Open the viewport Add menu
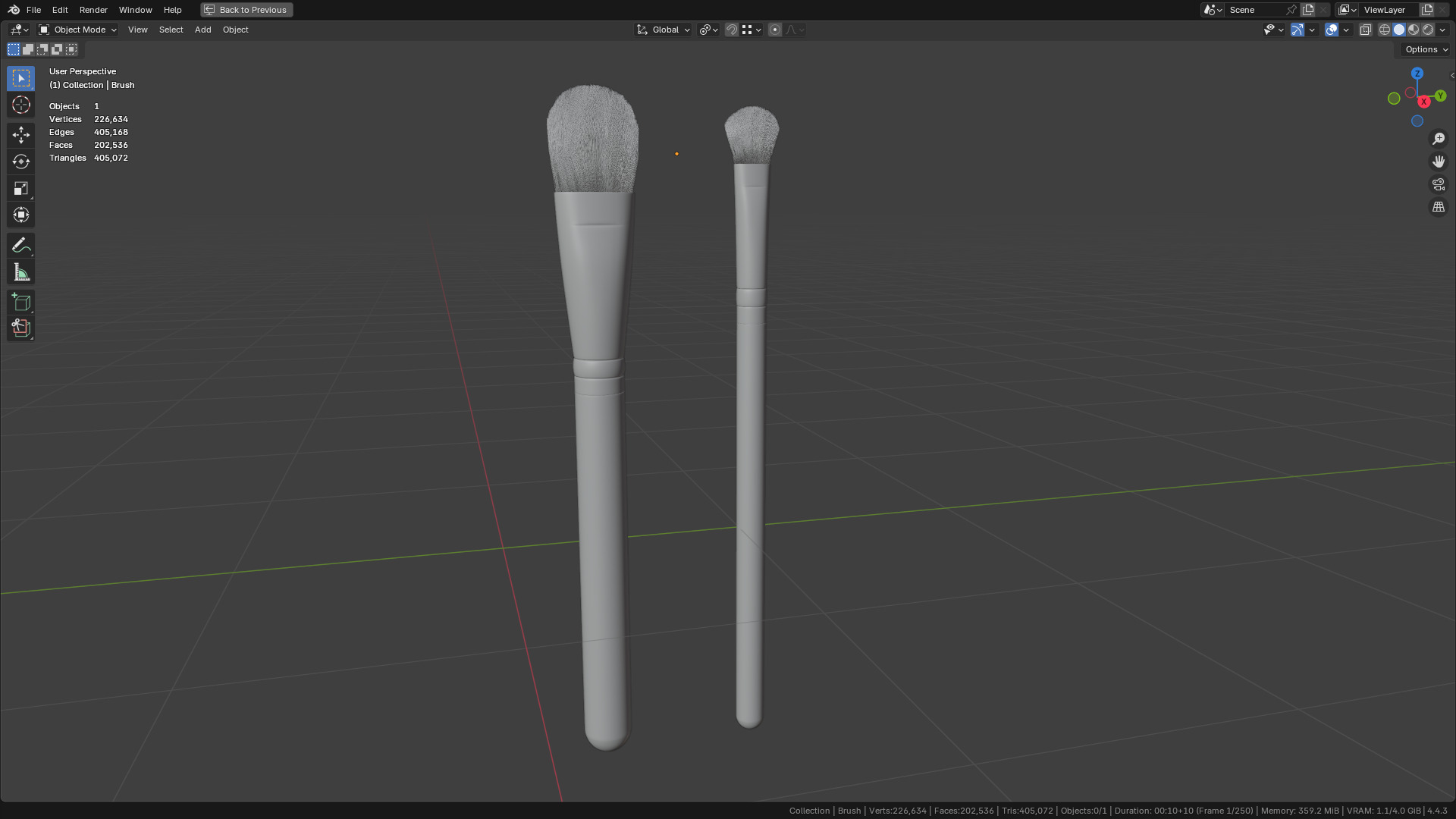This screenshot has width=1456, height=819. [202, 30]
